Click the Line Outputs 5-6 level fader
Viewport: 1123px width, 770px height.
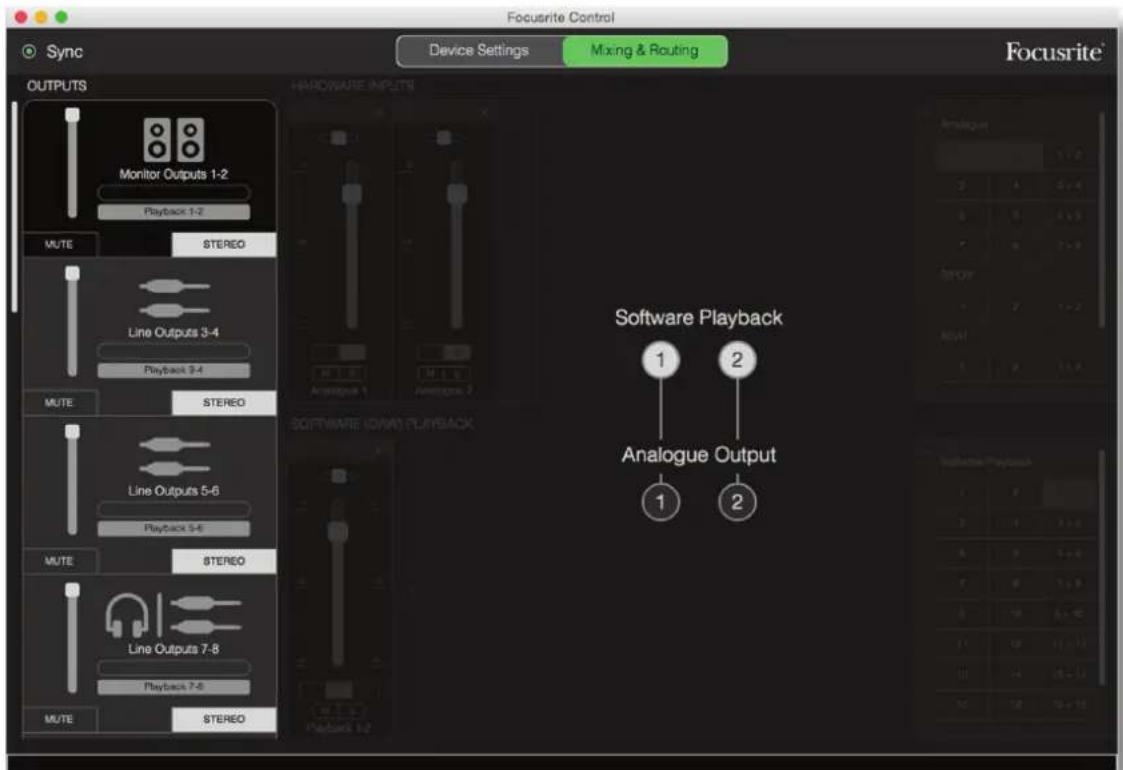pos(72,432)
